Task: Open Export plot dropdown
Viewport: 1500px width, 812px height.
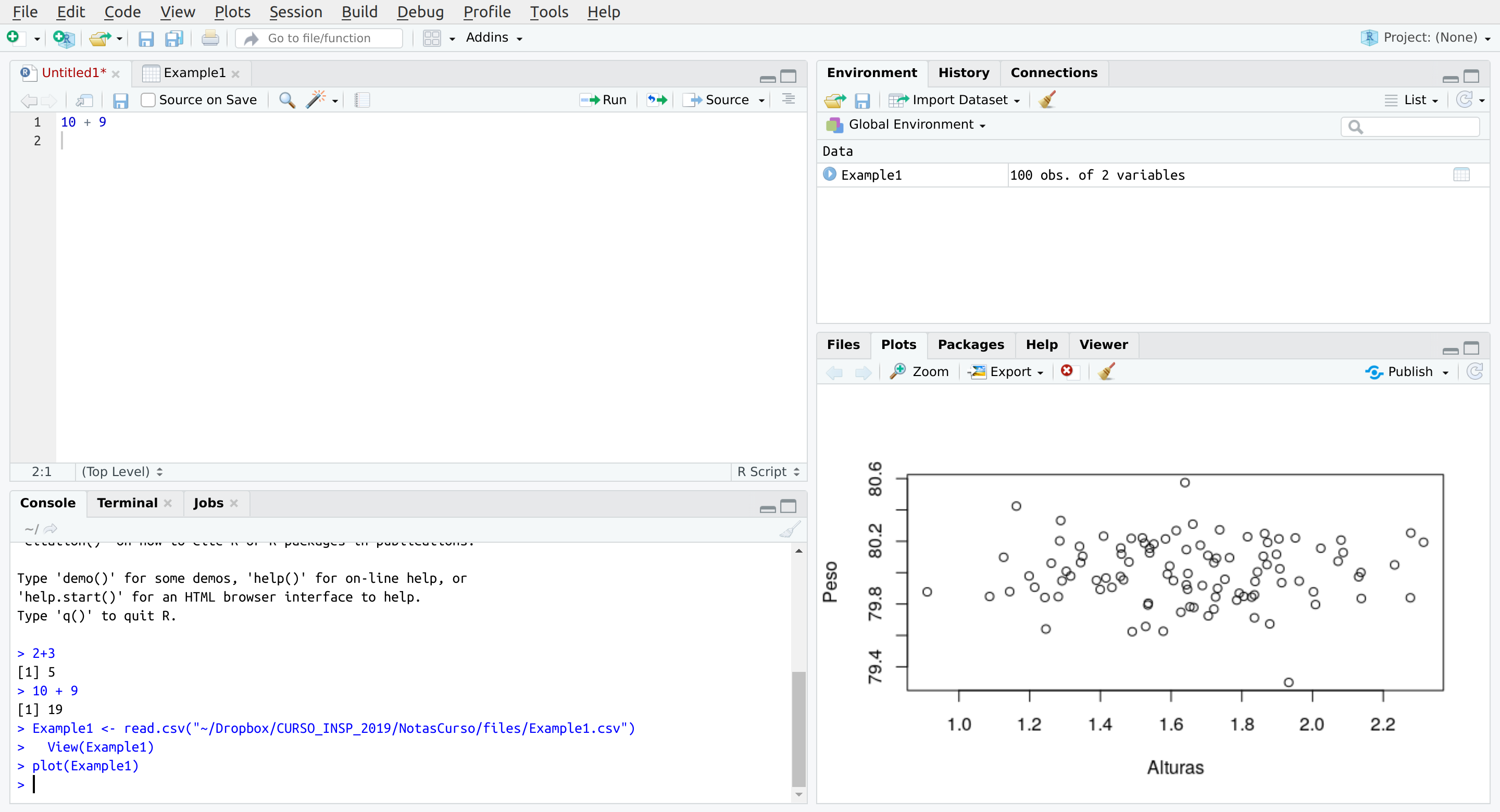Action: tap(1006, 372)
